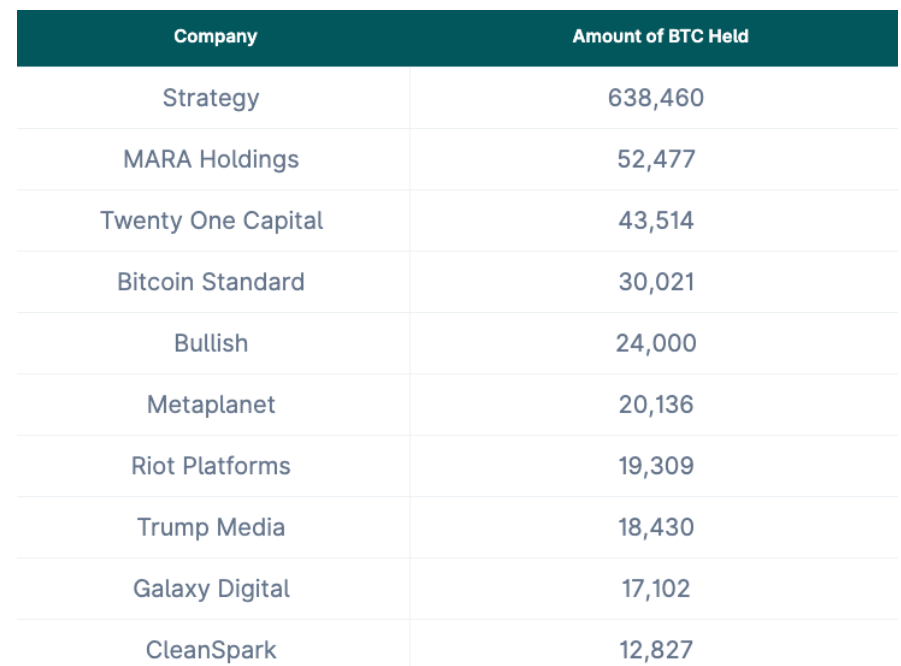Select the Trump Media cell
Viewport: 901px width, 666px height.
click(211, 527)
